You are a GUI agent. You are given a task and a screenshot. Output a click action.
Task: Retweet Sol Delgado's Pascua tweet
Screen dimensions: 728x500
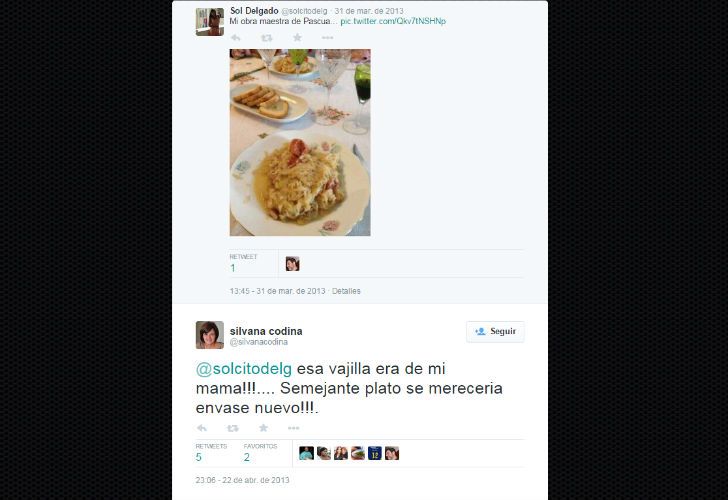pos(266,38)
